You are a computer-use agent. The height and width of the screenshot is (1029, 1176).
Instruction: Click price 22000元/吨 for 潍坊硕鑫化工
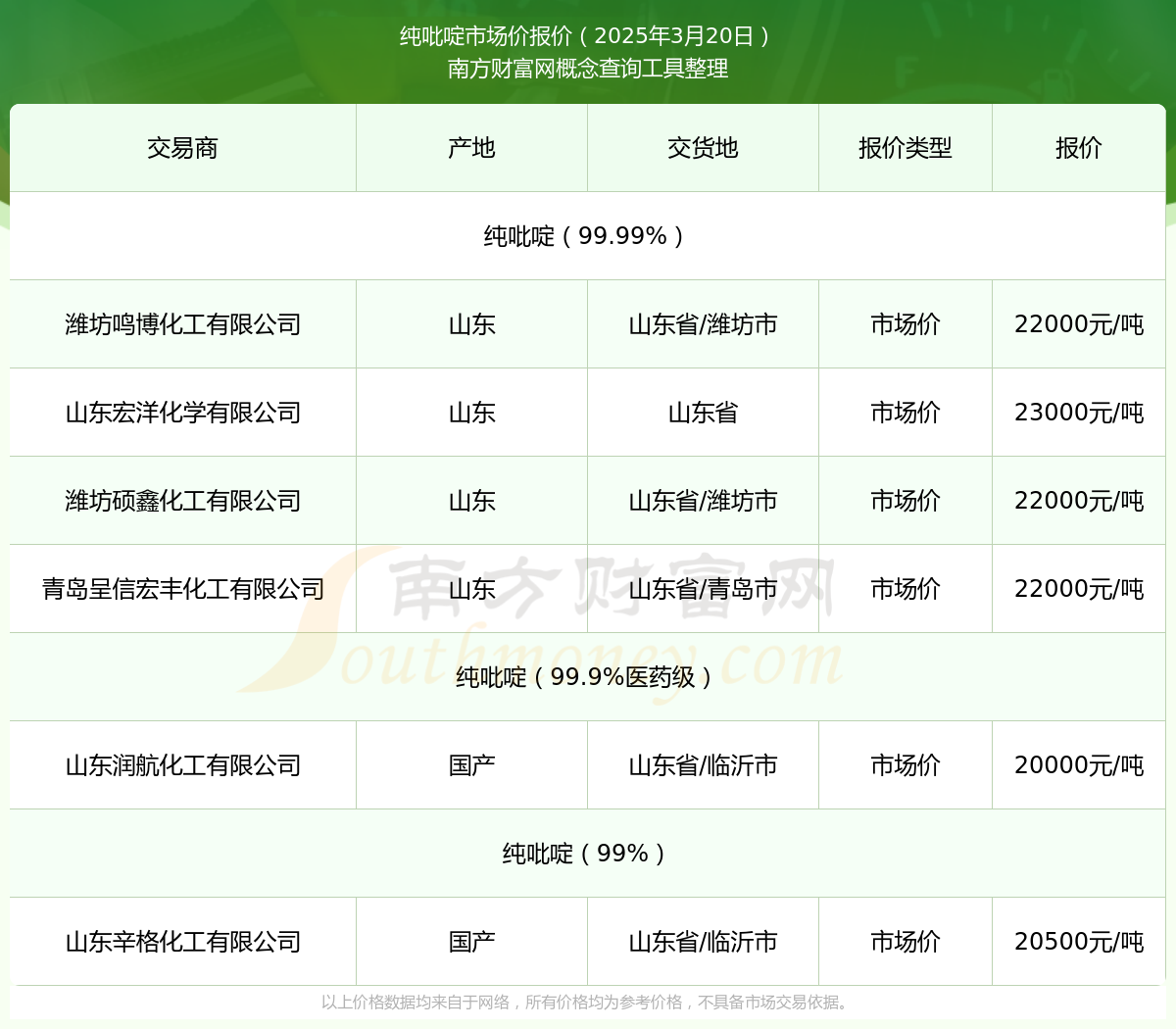1079,501
